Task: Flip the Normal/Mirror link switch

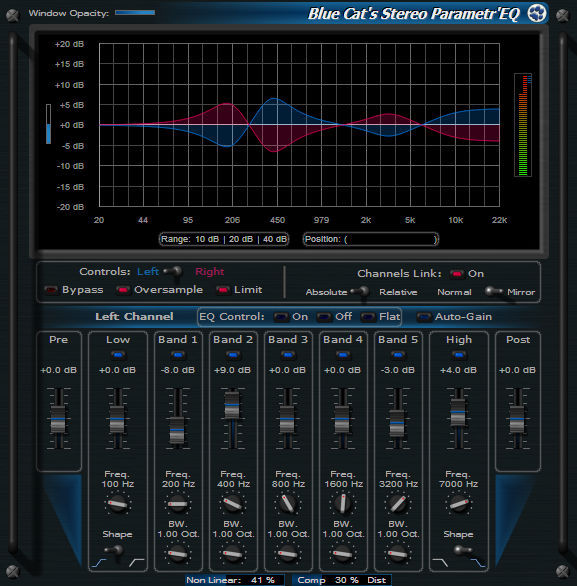Action: [493, 292]
